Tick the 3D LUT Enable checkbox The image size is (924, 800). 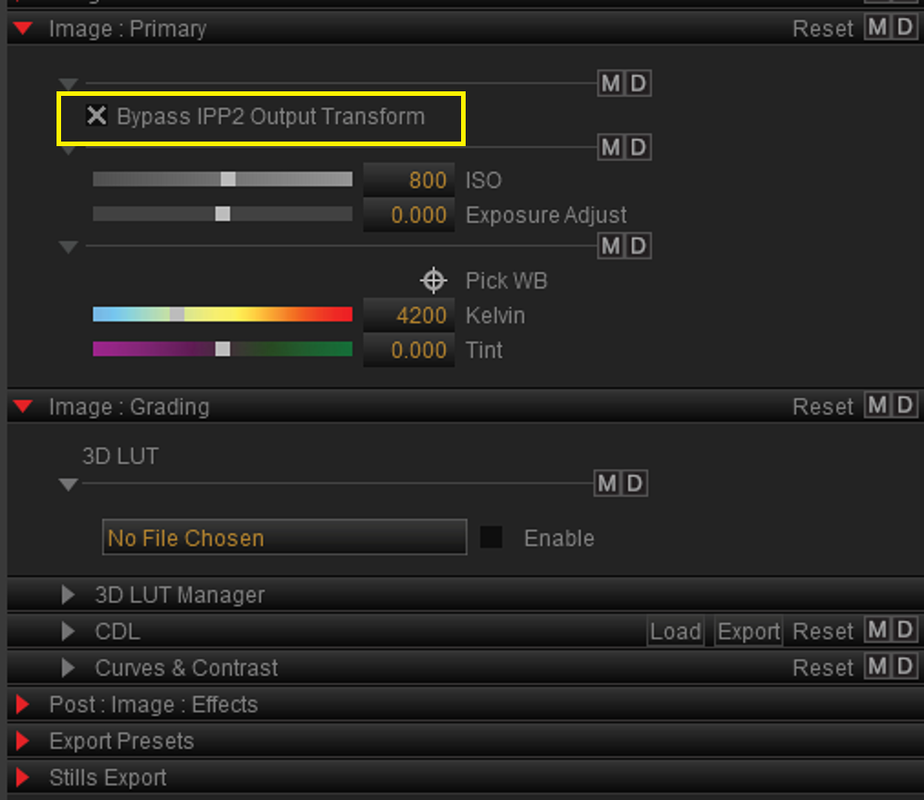[491, 537]
